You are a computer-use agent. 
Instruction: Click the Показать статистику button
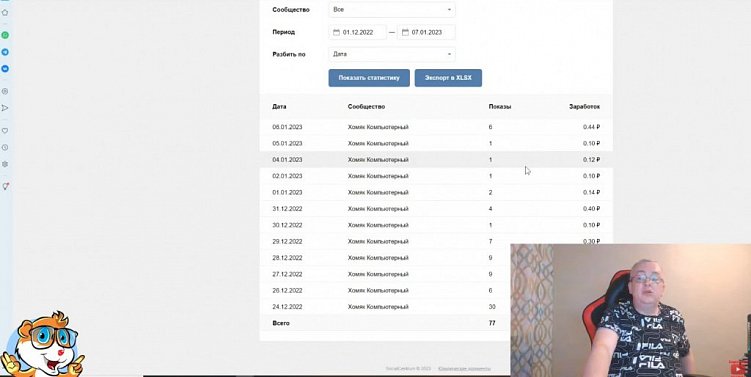pos(369,78)
